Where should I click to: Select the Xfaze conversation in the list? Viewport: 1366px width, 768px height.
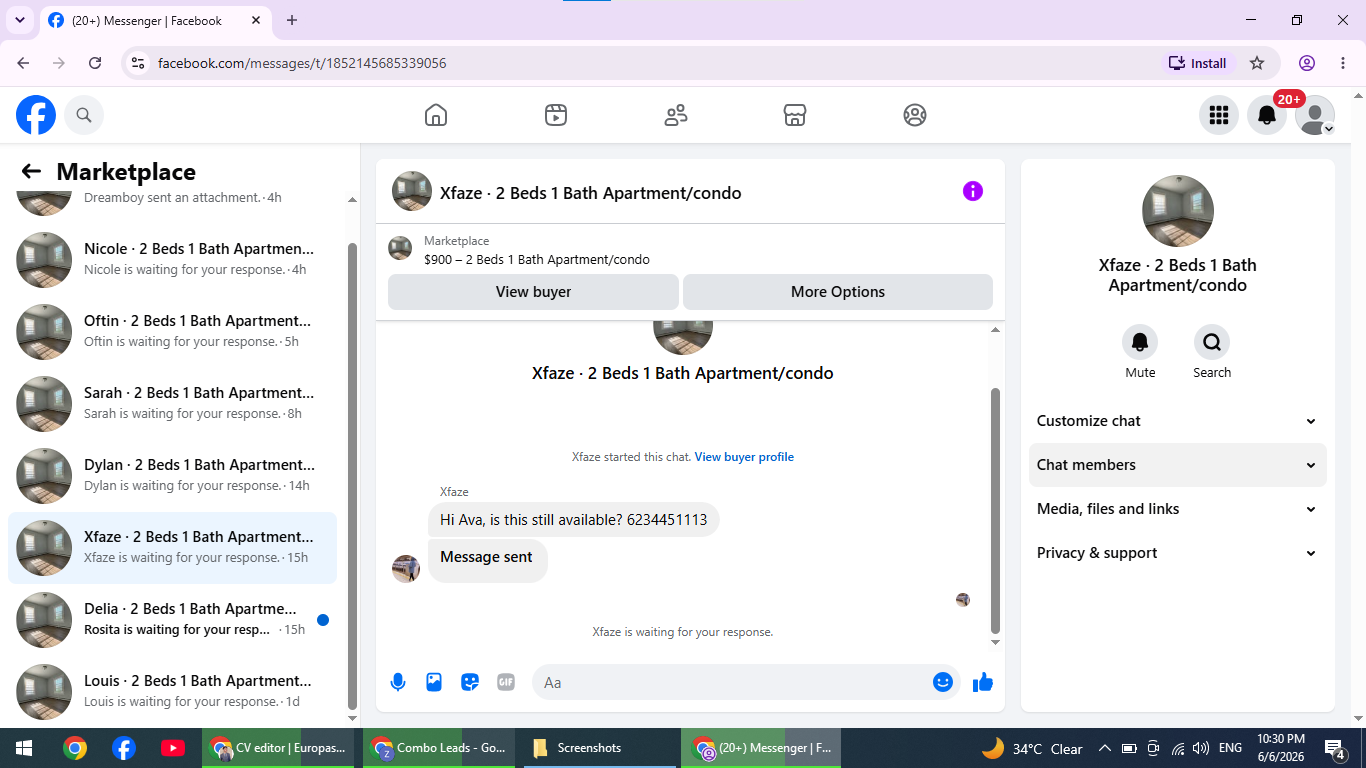[173, 548]
